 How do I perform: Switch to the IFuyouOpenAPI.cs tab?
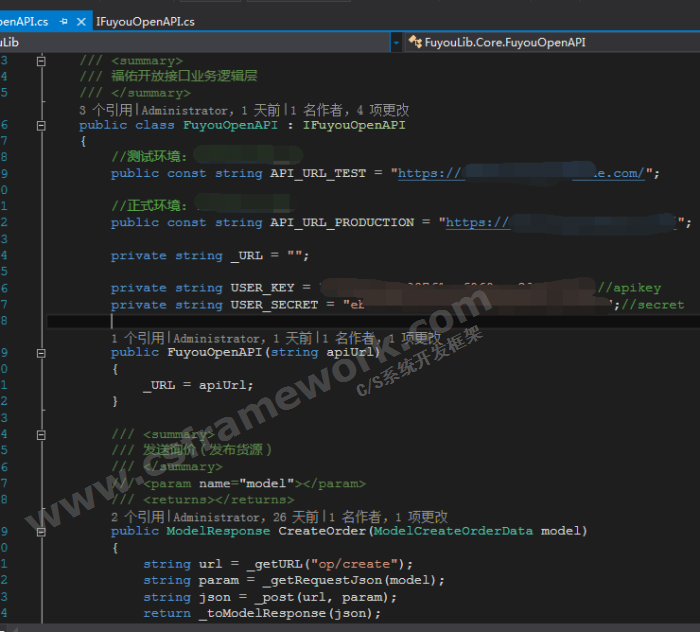point(145,21)
